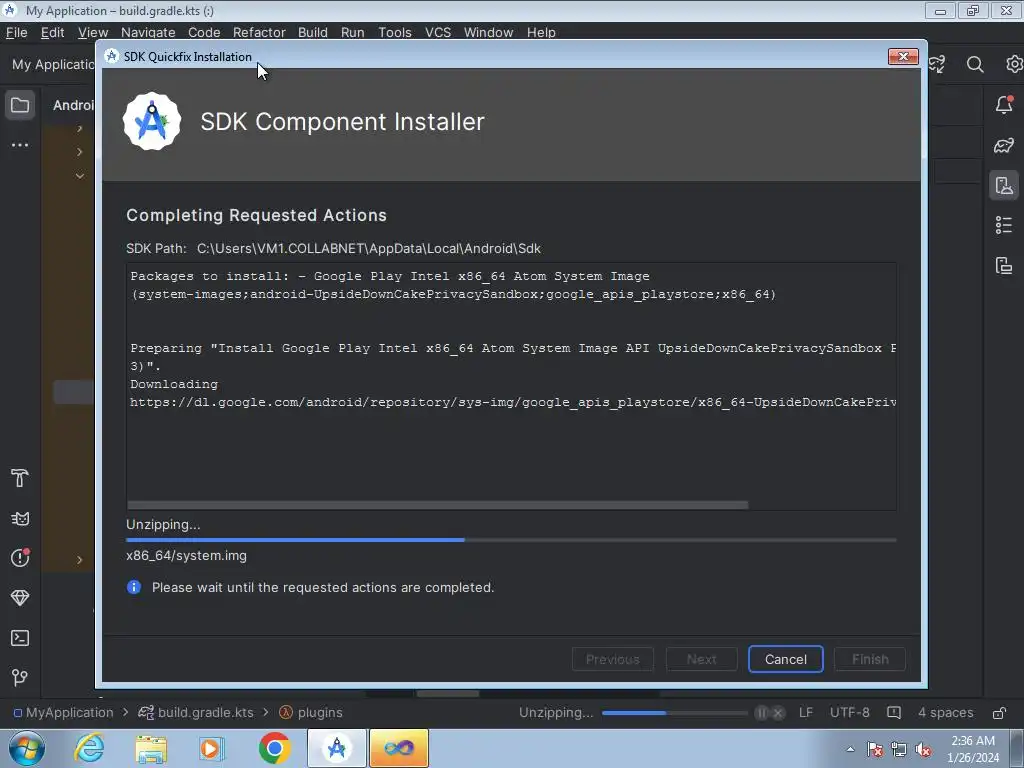This screenshot has width=1024, height=768.
Task: Open Chrome from taskbar
Action: [274, 748]
